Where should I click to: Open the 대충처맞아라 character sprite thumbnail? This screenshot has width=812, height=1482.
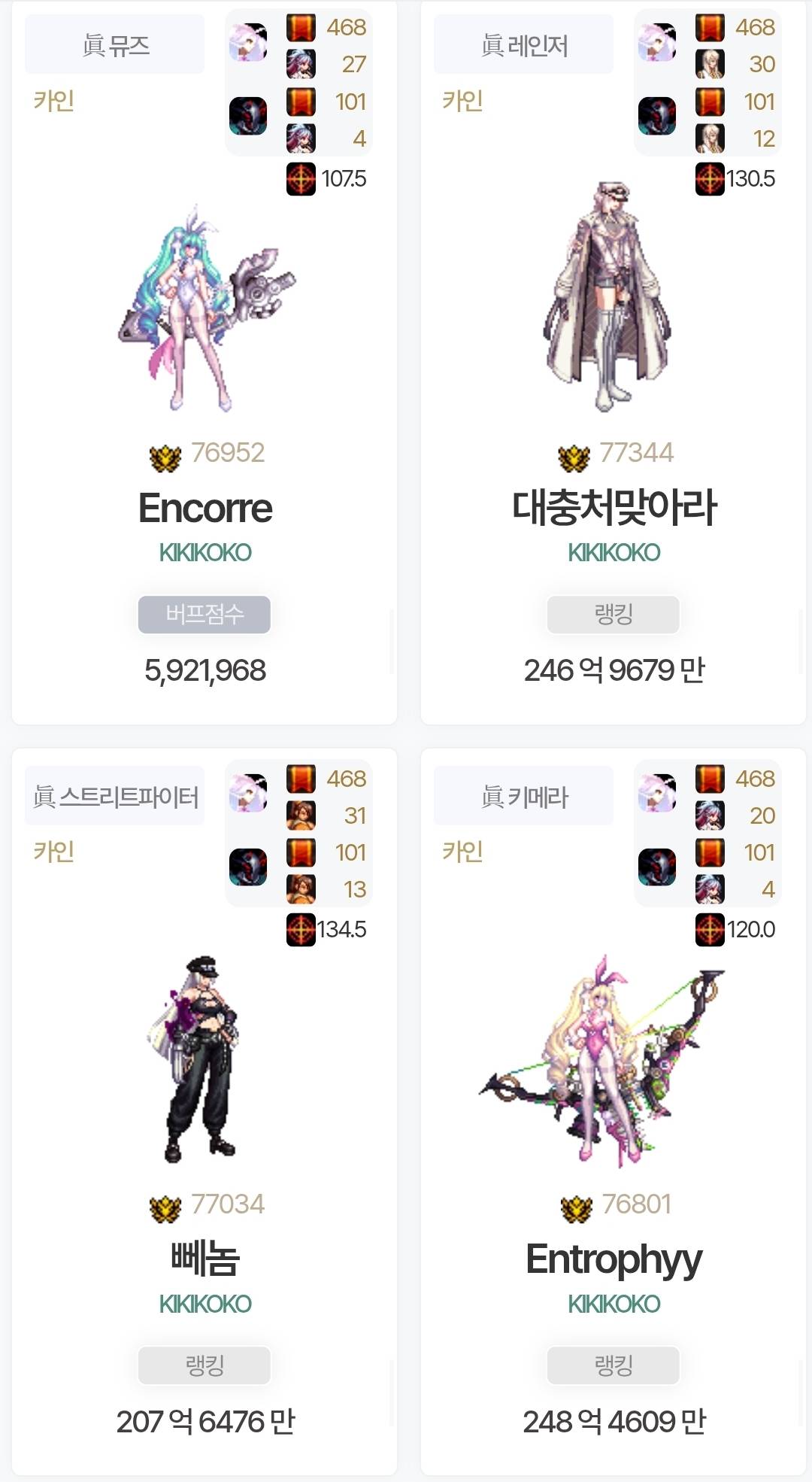click(607, 296)
